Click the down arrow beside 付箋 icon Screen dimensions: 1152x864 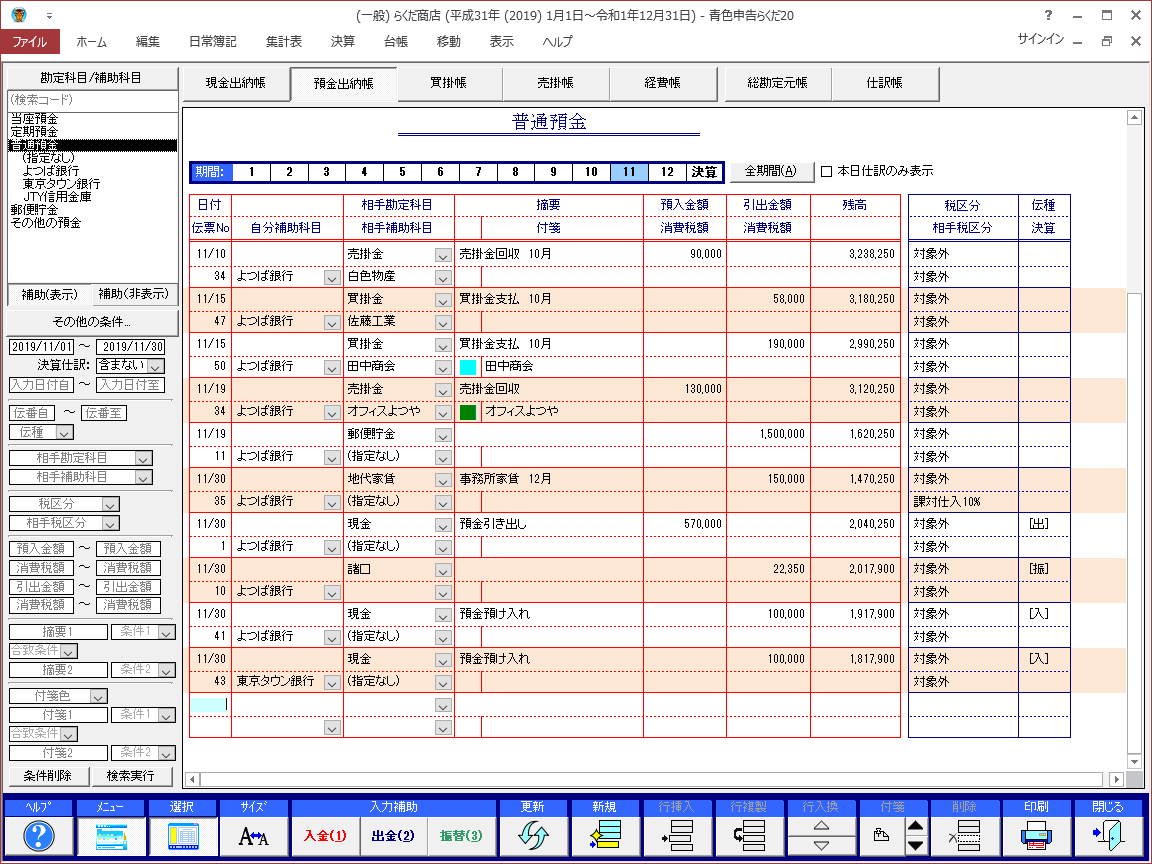pos(915,846)
